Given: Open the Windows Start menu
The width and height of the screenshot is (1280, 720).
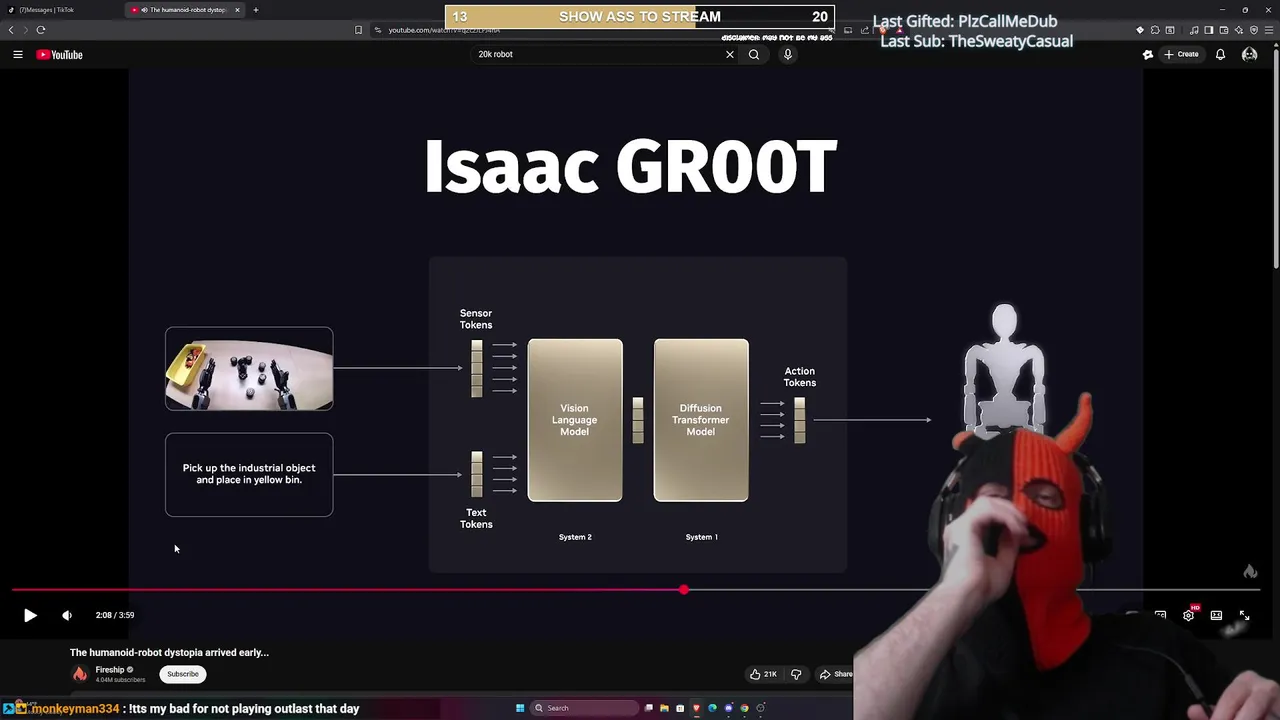Looking at the screenshot, I should (x=520, y=708).
